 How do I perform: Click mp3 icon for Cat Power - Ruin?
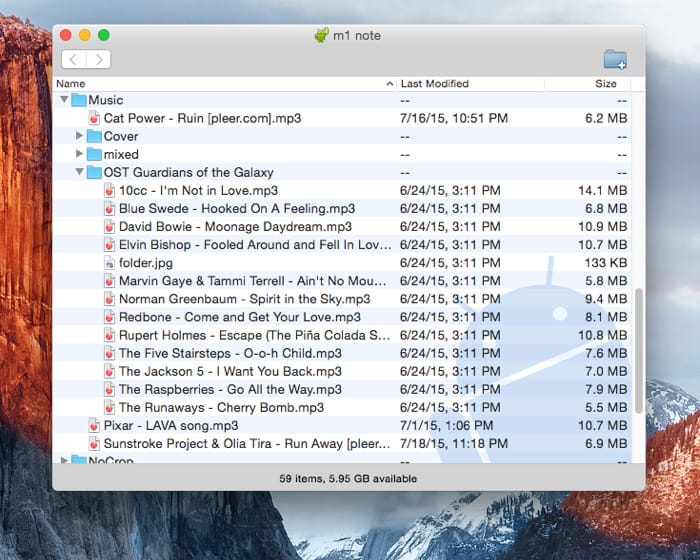(94, 118)
